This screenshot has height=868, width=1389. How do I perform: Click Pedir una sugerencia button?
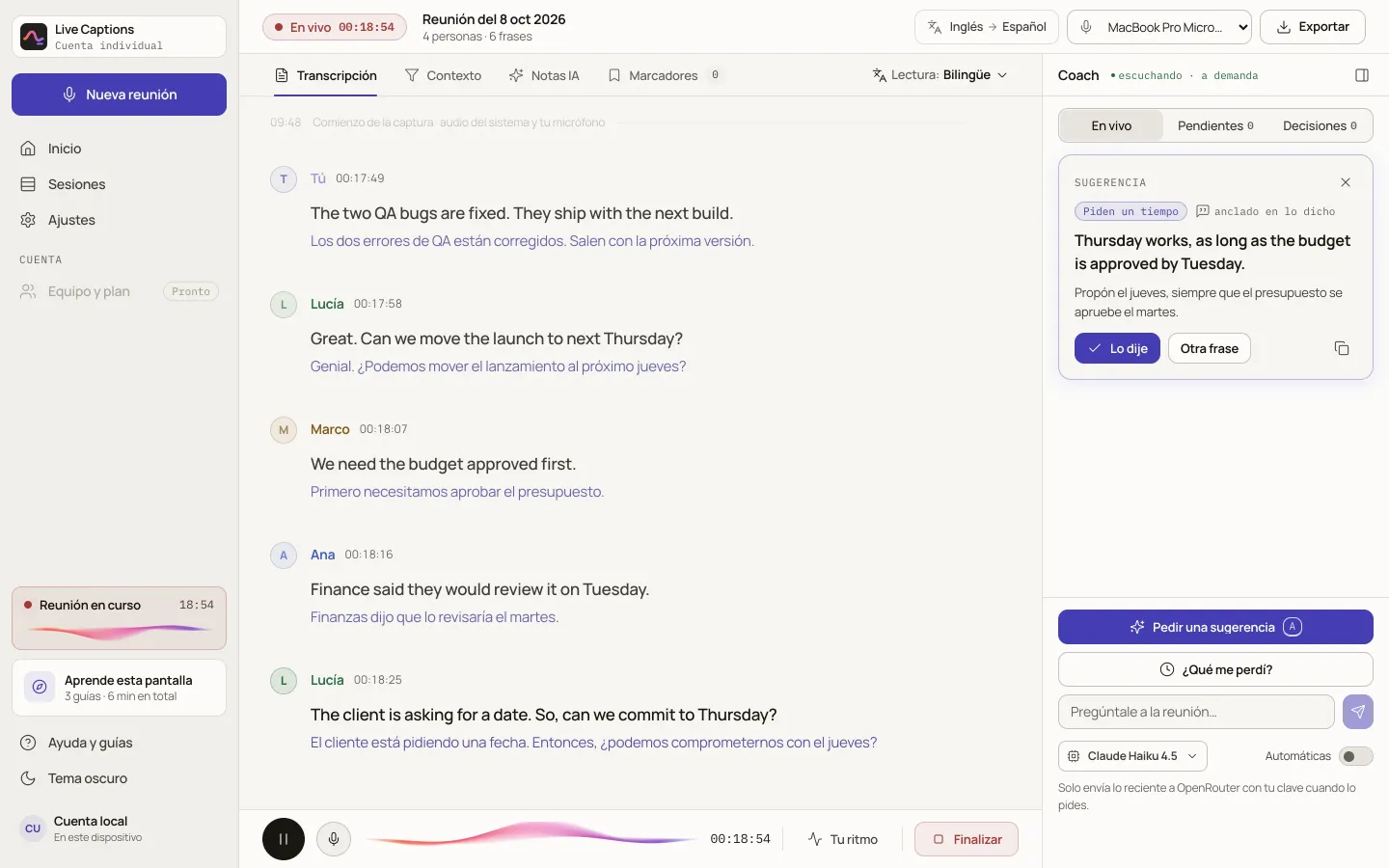point(1215,627)
